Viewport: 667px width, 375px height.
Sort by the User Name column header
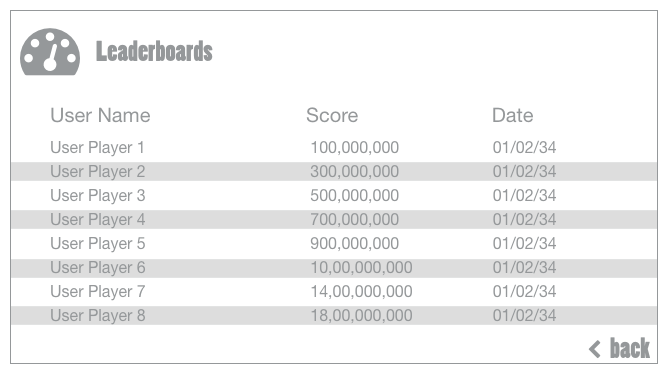click(x=100, y=115)
